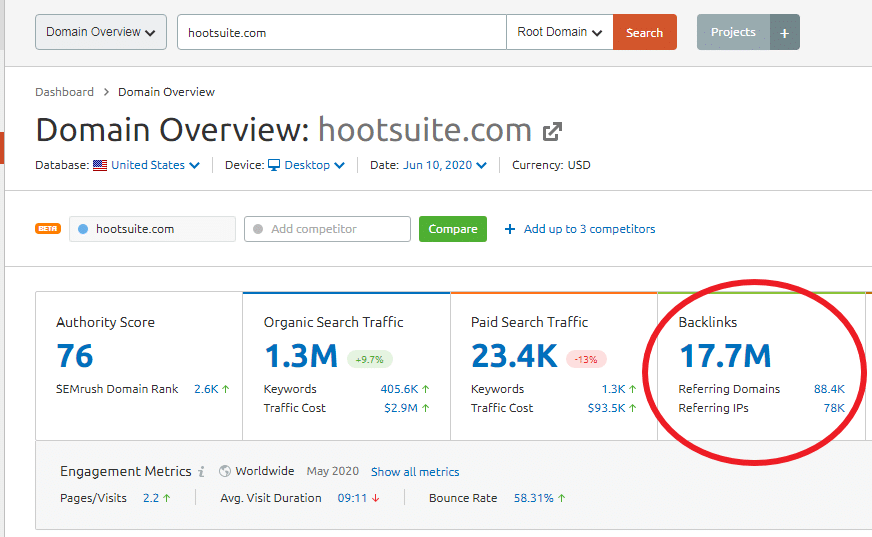The height and width of the screenshot is (537, 872).
Task: Click the Worldwide globe icon
Action: pyautogui.click(x=225, y=471)
